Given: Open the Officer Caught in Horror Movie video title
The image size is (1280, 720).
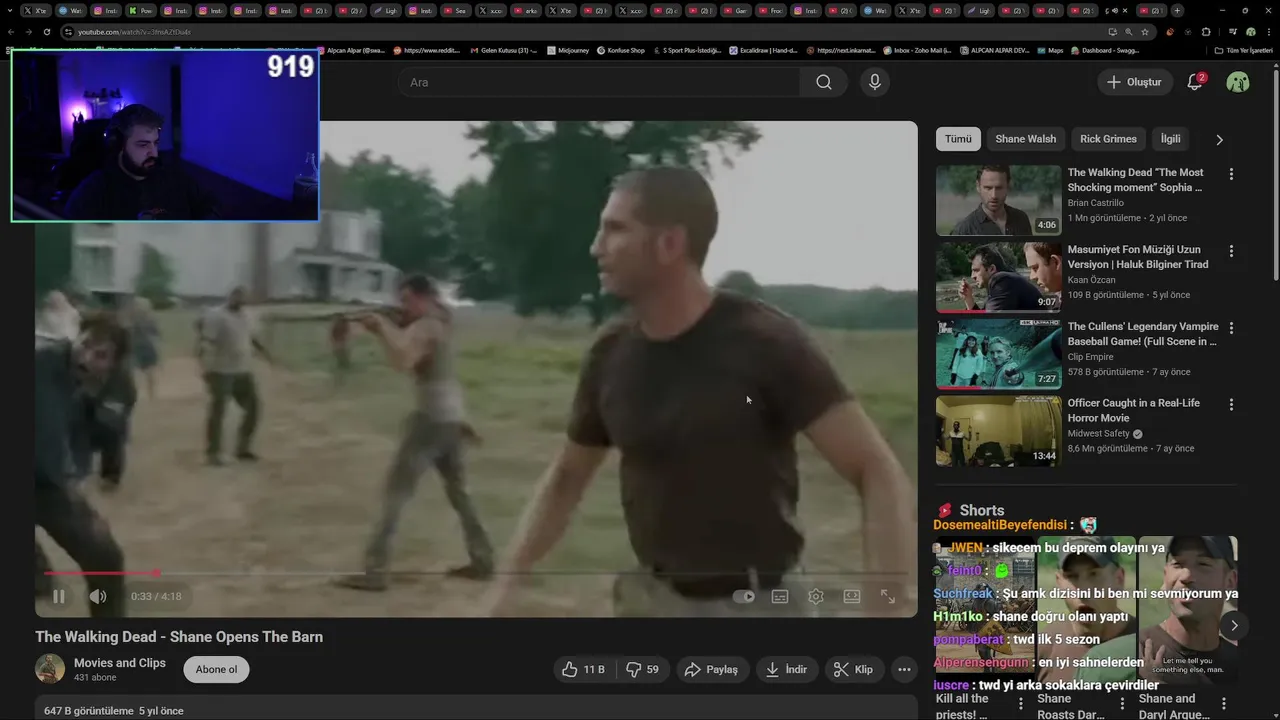Looking at the screenshot, I should (1133, 411).
